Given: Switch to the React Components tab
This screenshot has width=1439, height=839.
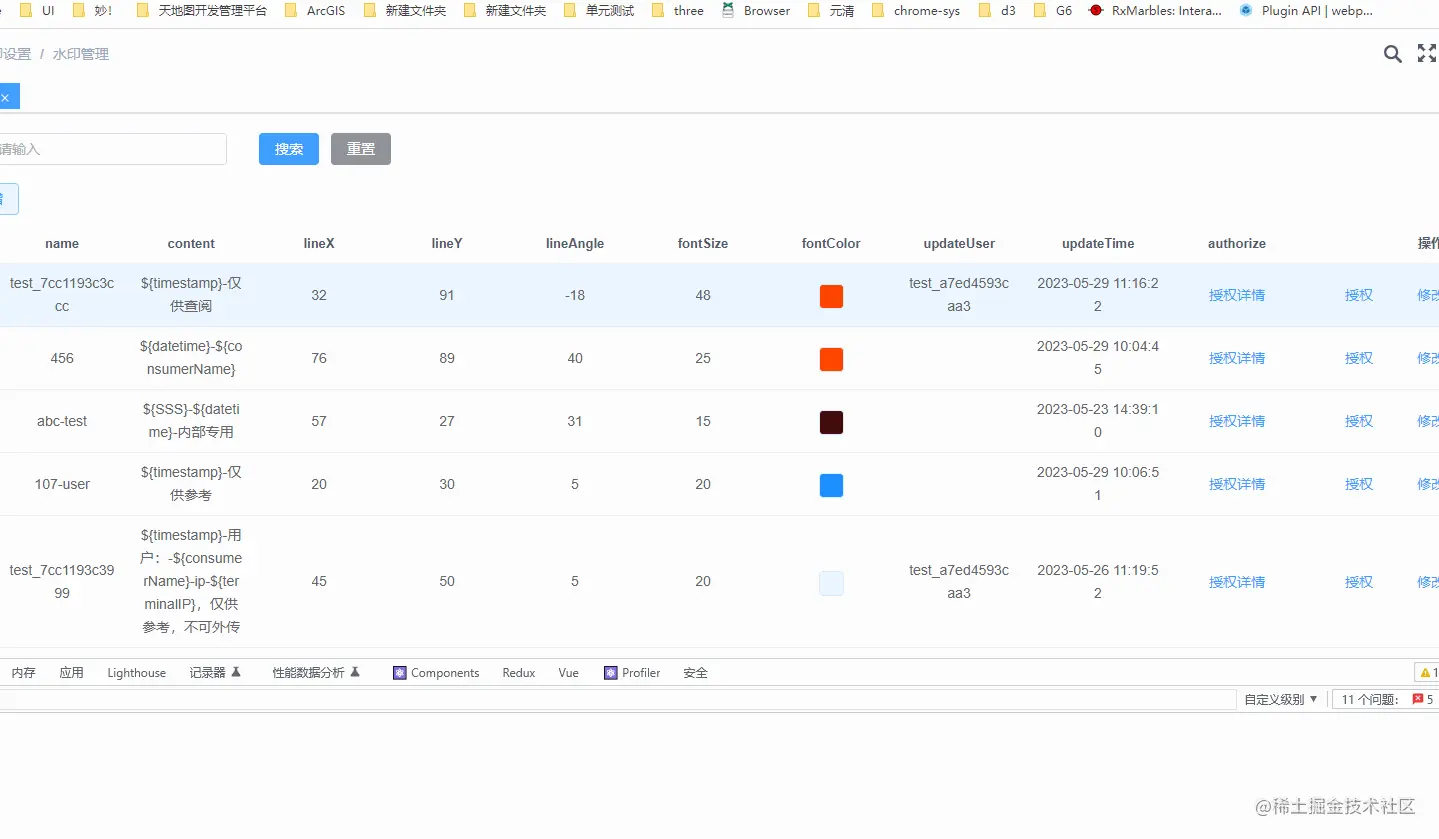Looking at the screenshot, I should (436, 673).
